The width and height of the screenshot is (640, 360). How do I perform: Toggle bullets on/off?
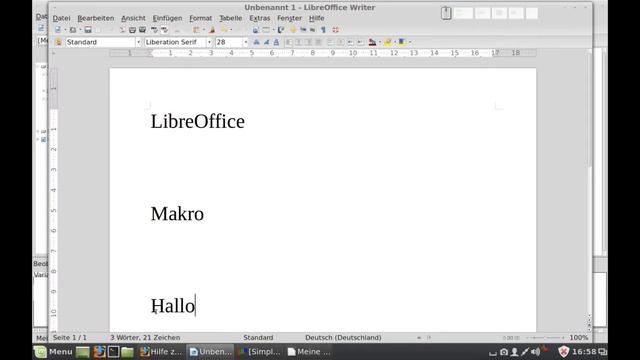click(x=340, y=42)
